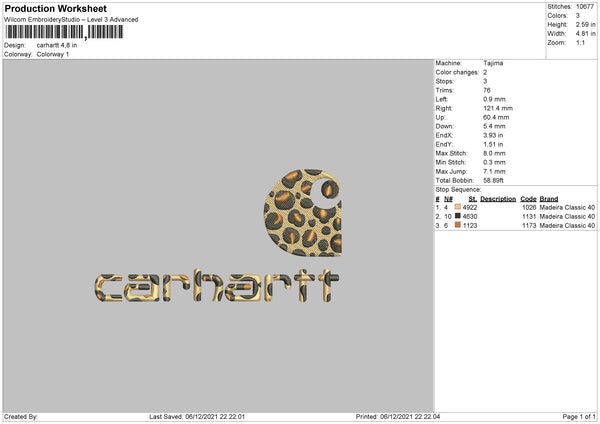Click the Production Worksheet title
The width and height of the screenshot is (600, 424).
(x=55, y=8)
